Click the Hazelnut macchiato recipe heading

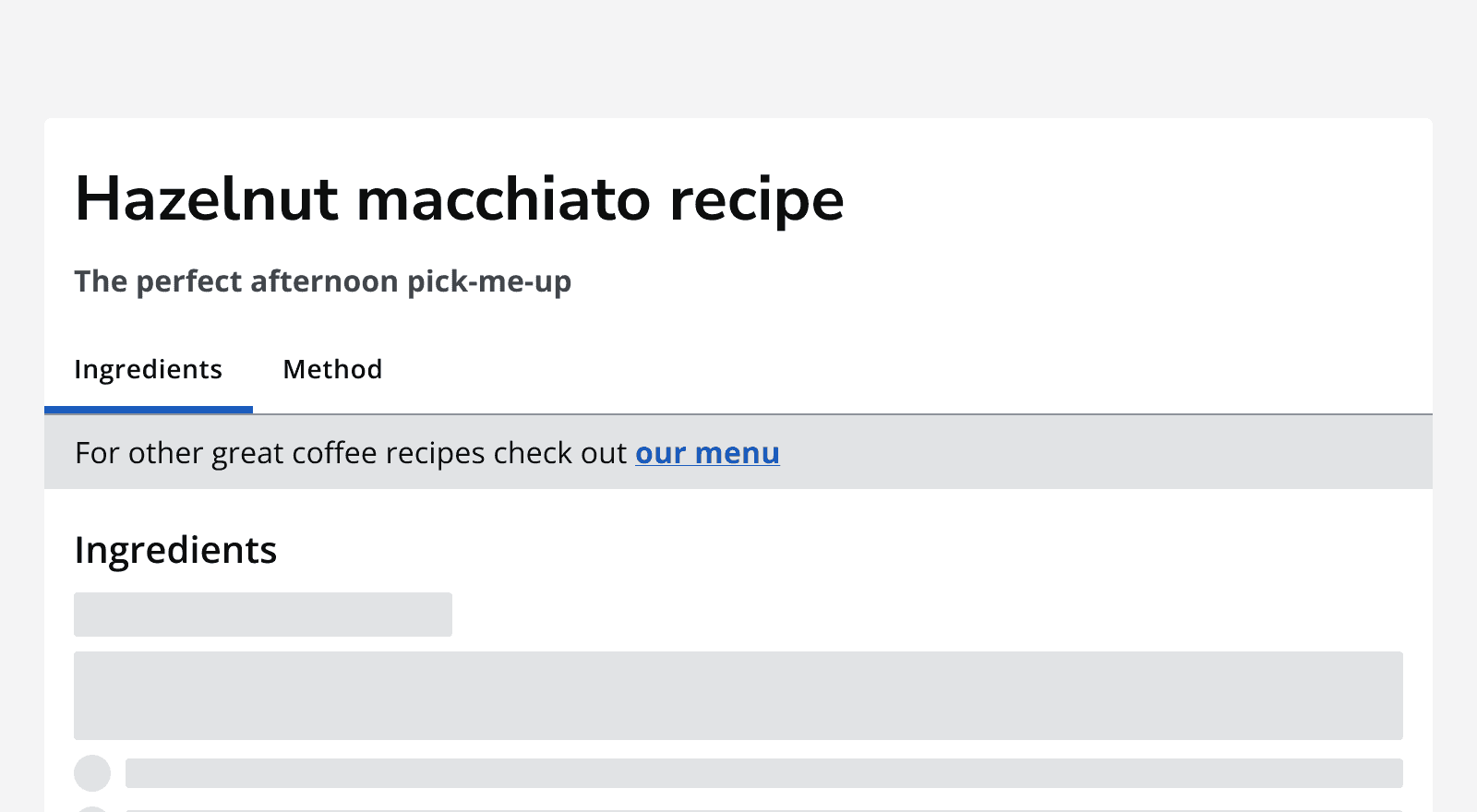(460, 198)
